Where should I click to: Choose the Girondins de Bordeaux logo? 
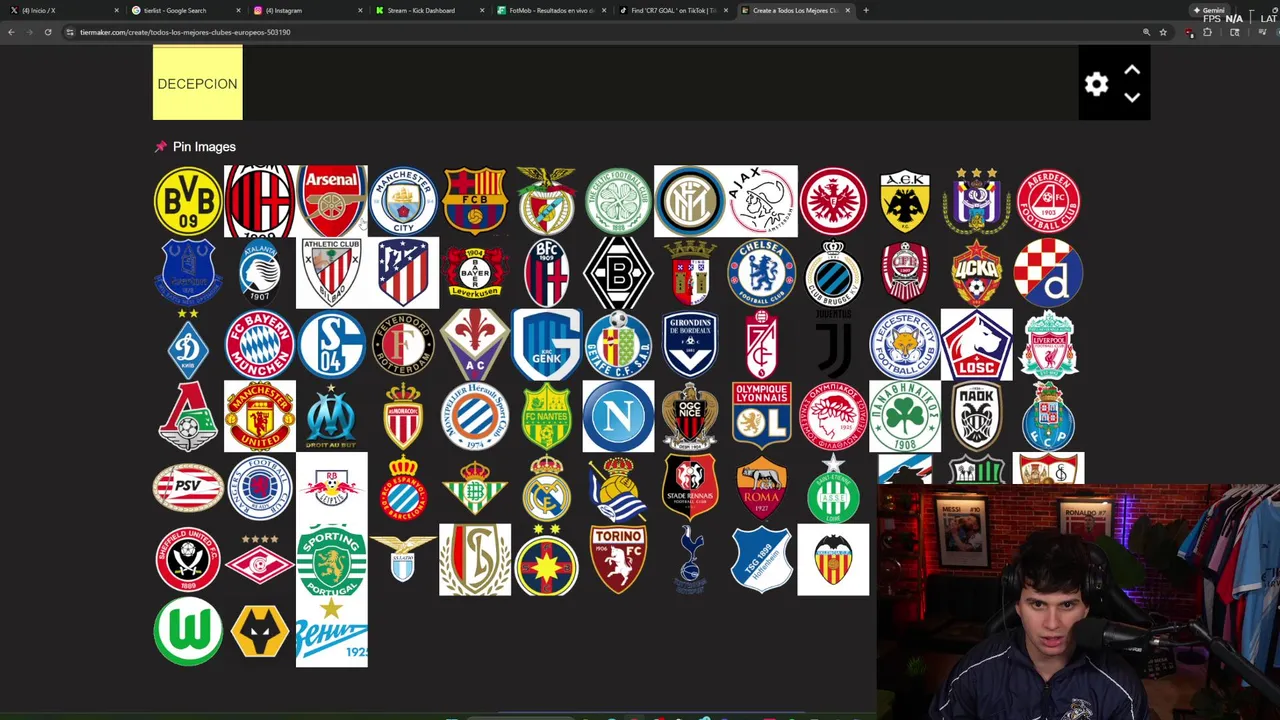690,344
